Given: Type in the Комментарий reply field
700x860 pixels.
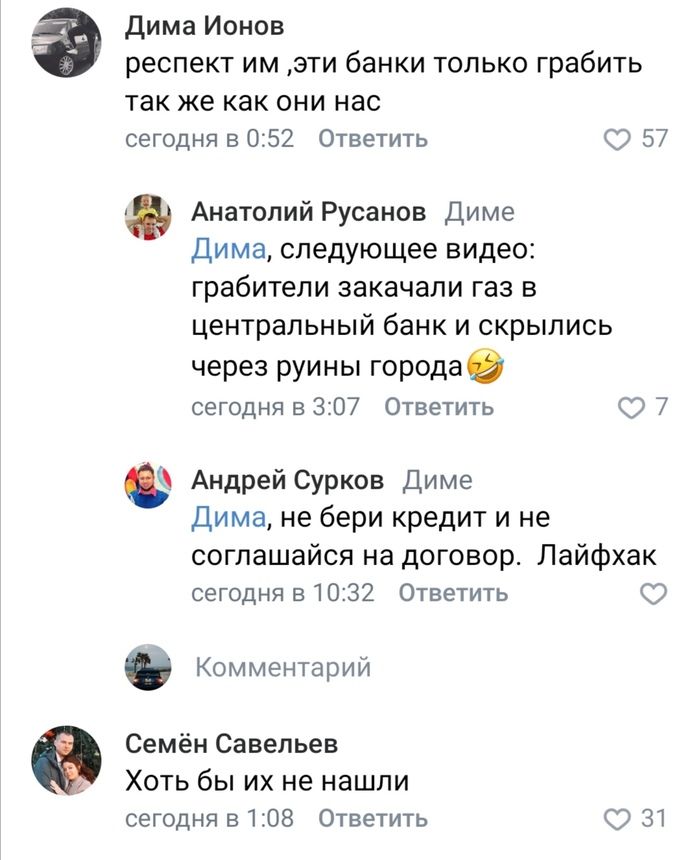Looking at the screenshot, I should (x=283, y=667).
